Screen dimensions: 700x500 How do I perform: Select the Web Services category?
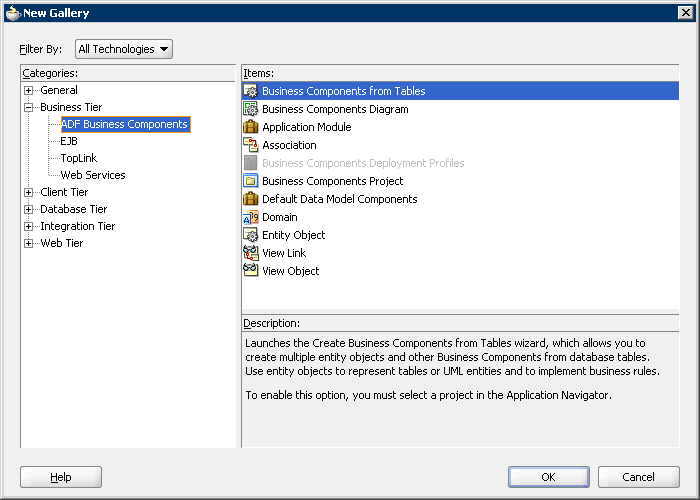click(93, 175)
